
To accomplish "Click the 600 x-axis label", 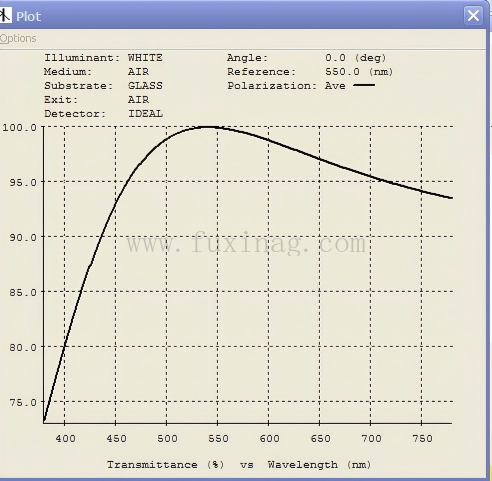I will pyautogui.click(x=269, y=438).
